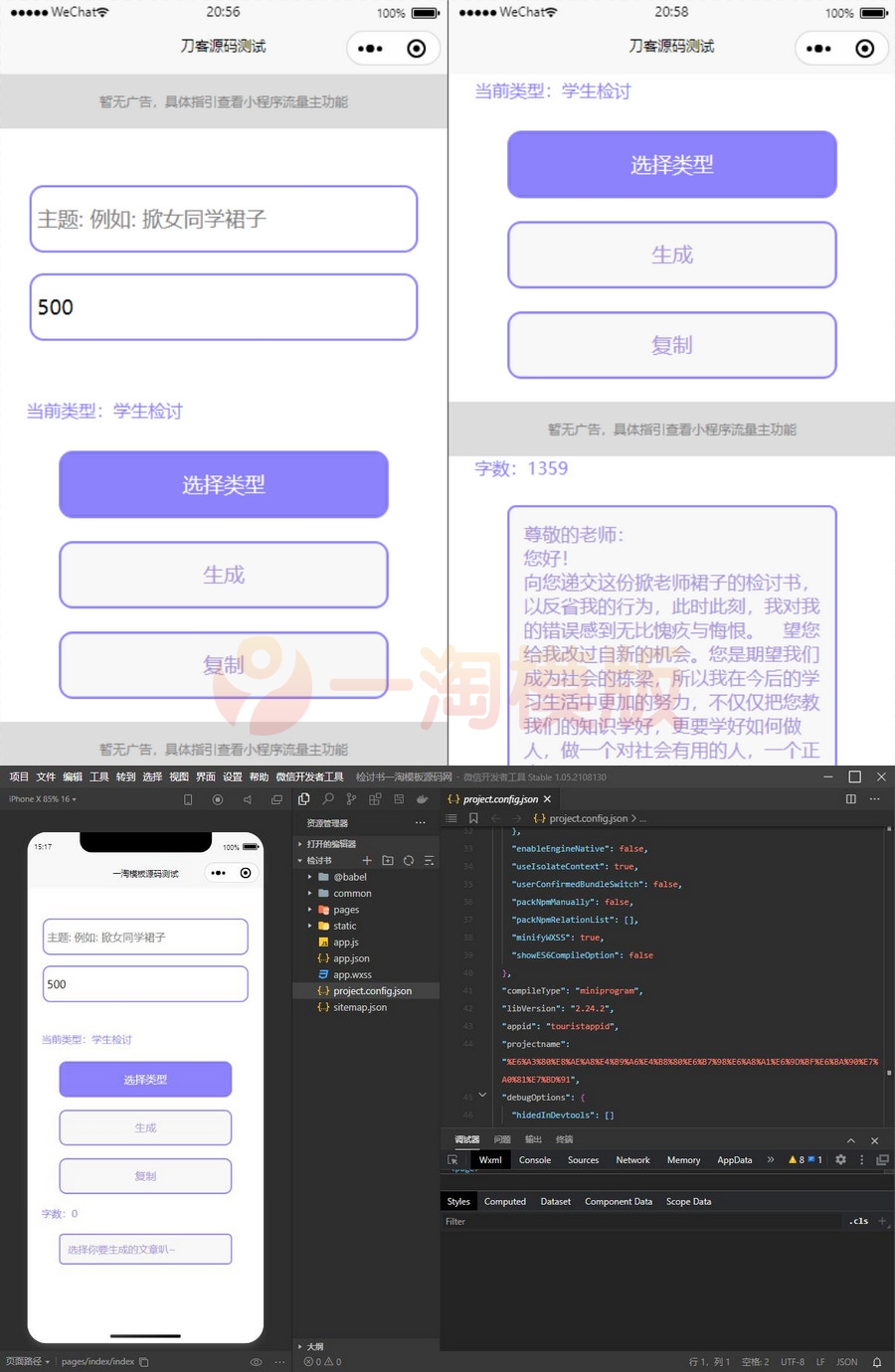Click the 选择类型 button in simulator

click(x=145, y=1079)
